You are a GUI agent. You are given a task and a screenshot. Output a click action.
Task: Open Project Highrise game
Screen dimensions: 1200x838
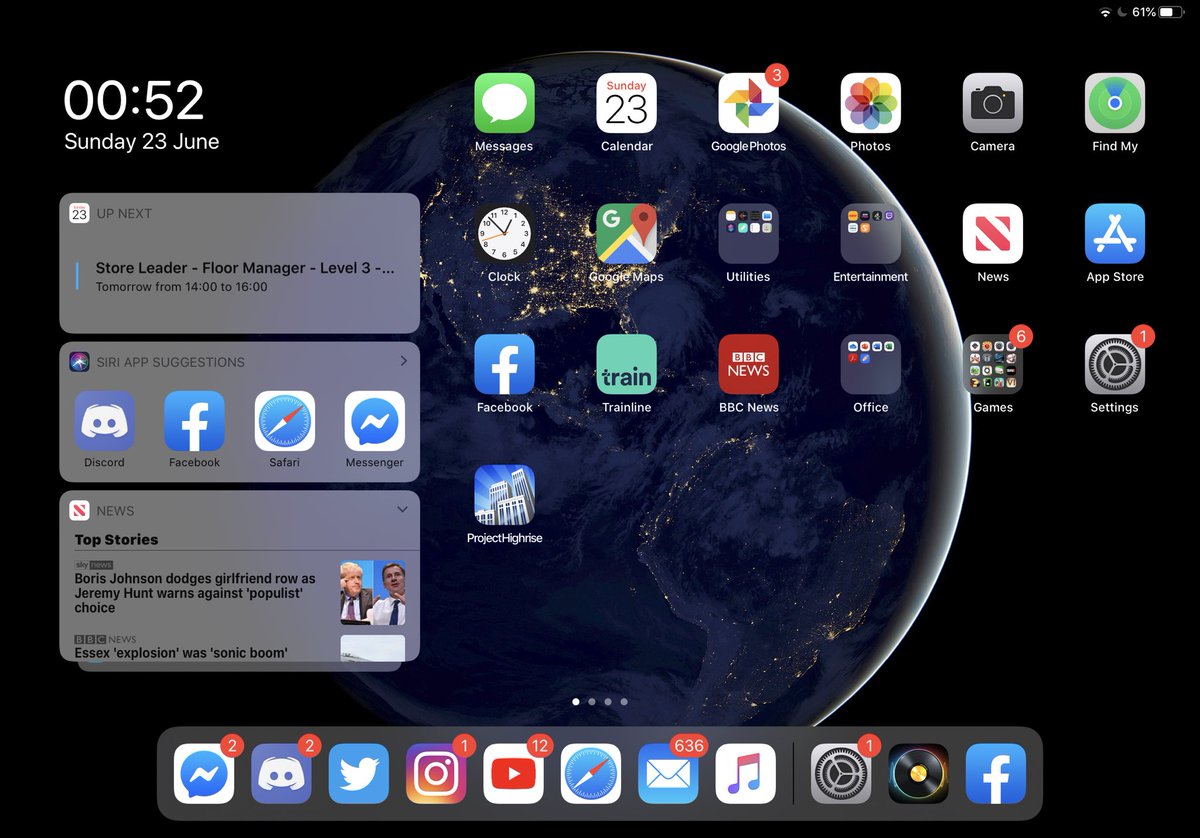click(x=504, y=496)
